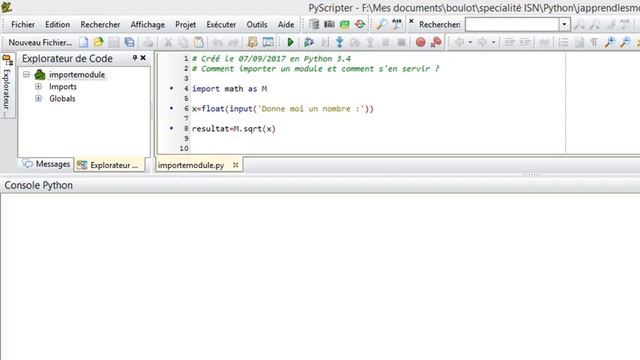Screen dimensions: 640x360
Task: Click gutter bullet beside line 4
Action: point(171,88)
